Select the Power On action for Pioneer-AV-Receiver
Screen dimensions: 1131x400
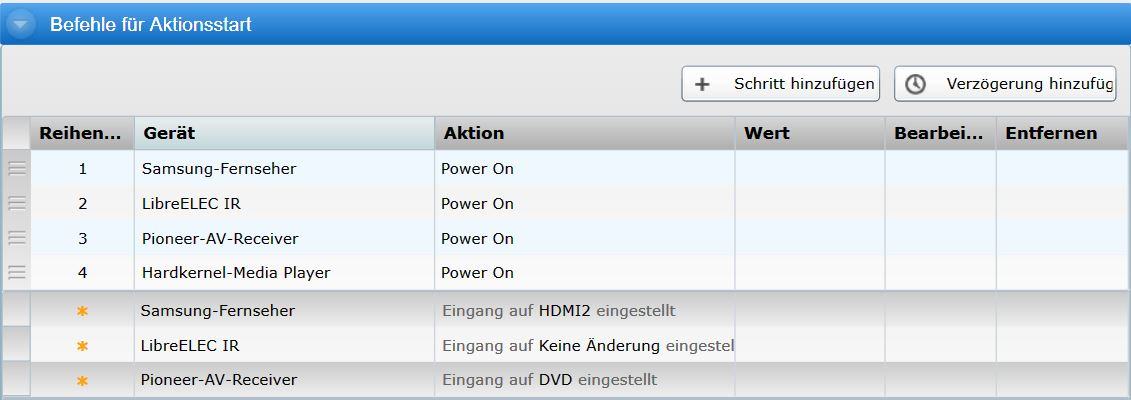477,238
